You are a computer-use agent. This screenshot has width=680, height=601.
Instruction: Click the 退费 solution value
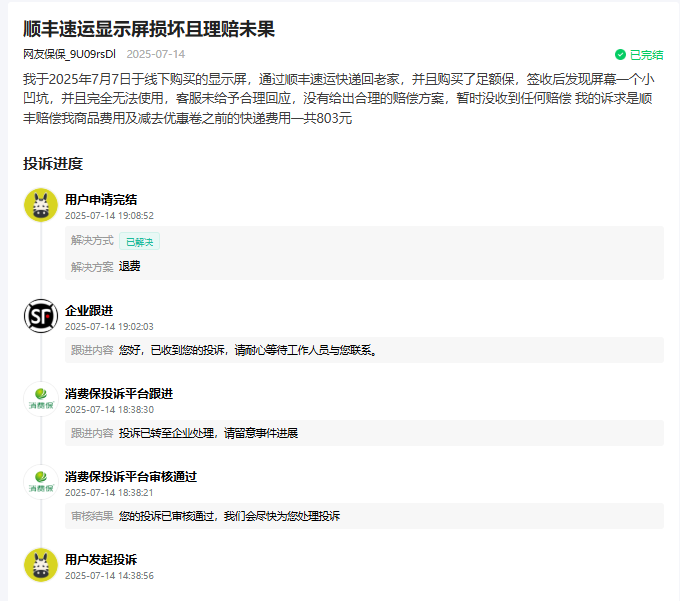pyautogui.click(x=130, y=266)
